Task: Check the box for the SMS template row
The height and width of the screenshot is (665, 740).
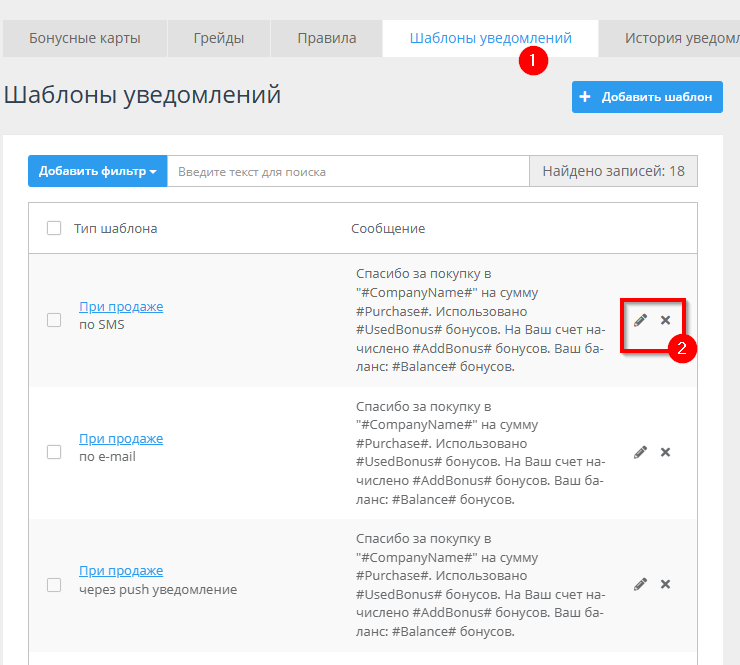Action: click(x=54, y=320)
